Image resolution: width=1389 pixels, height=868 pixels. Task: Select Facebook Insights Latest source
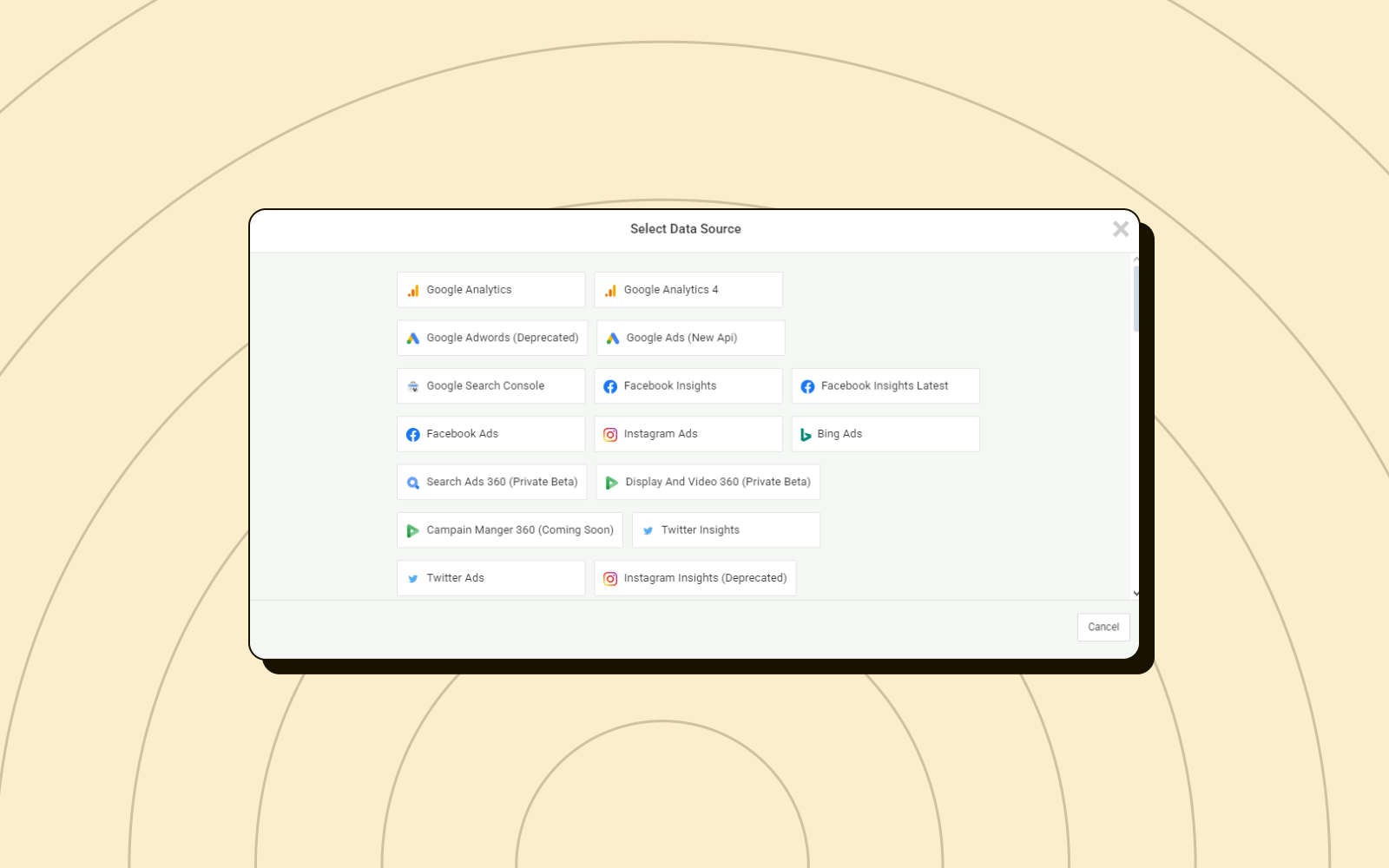885,385
